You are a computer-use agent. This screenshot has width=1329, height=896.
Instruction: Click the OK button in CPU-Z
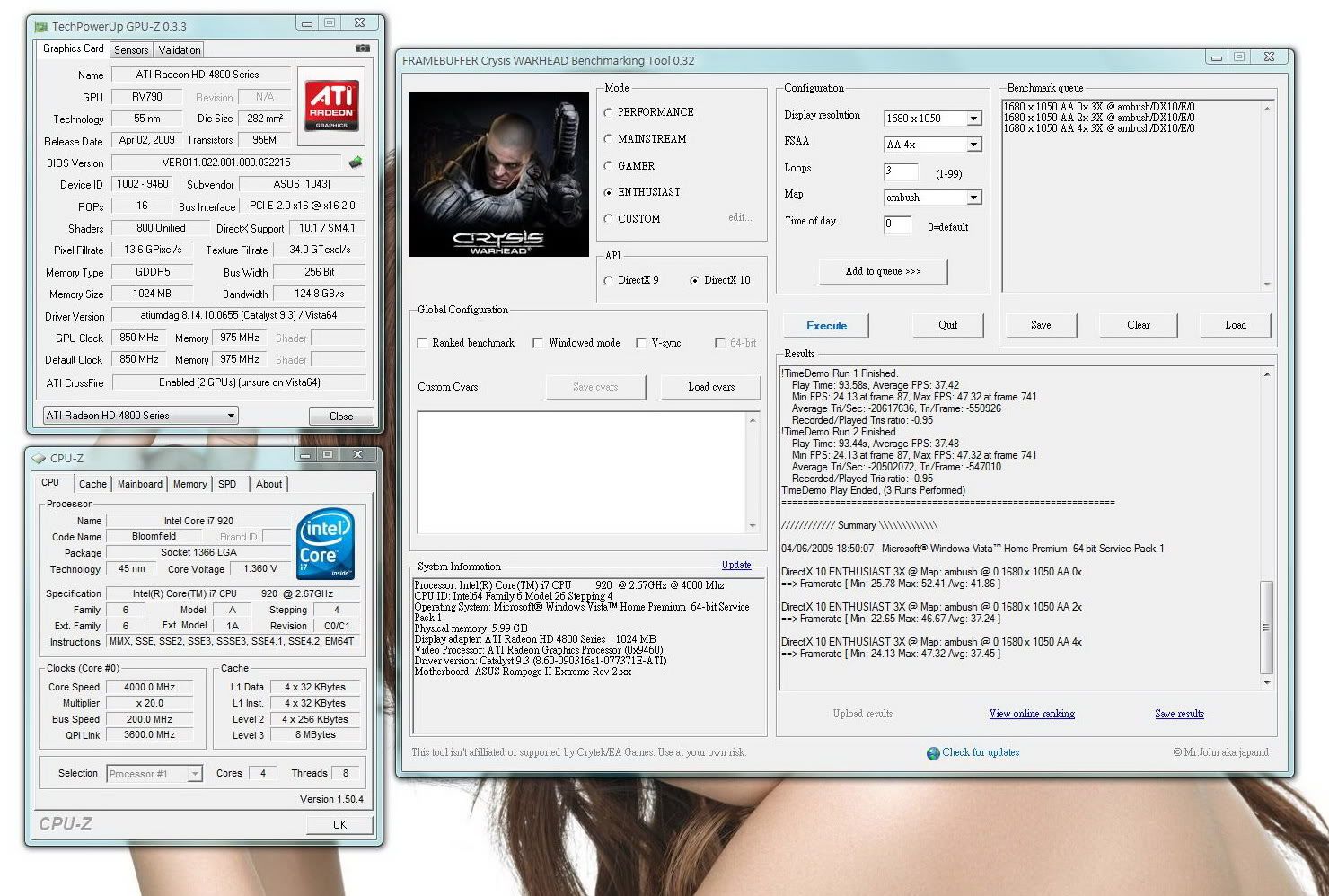point(339,824)
